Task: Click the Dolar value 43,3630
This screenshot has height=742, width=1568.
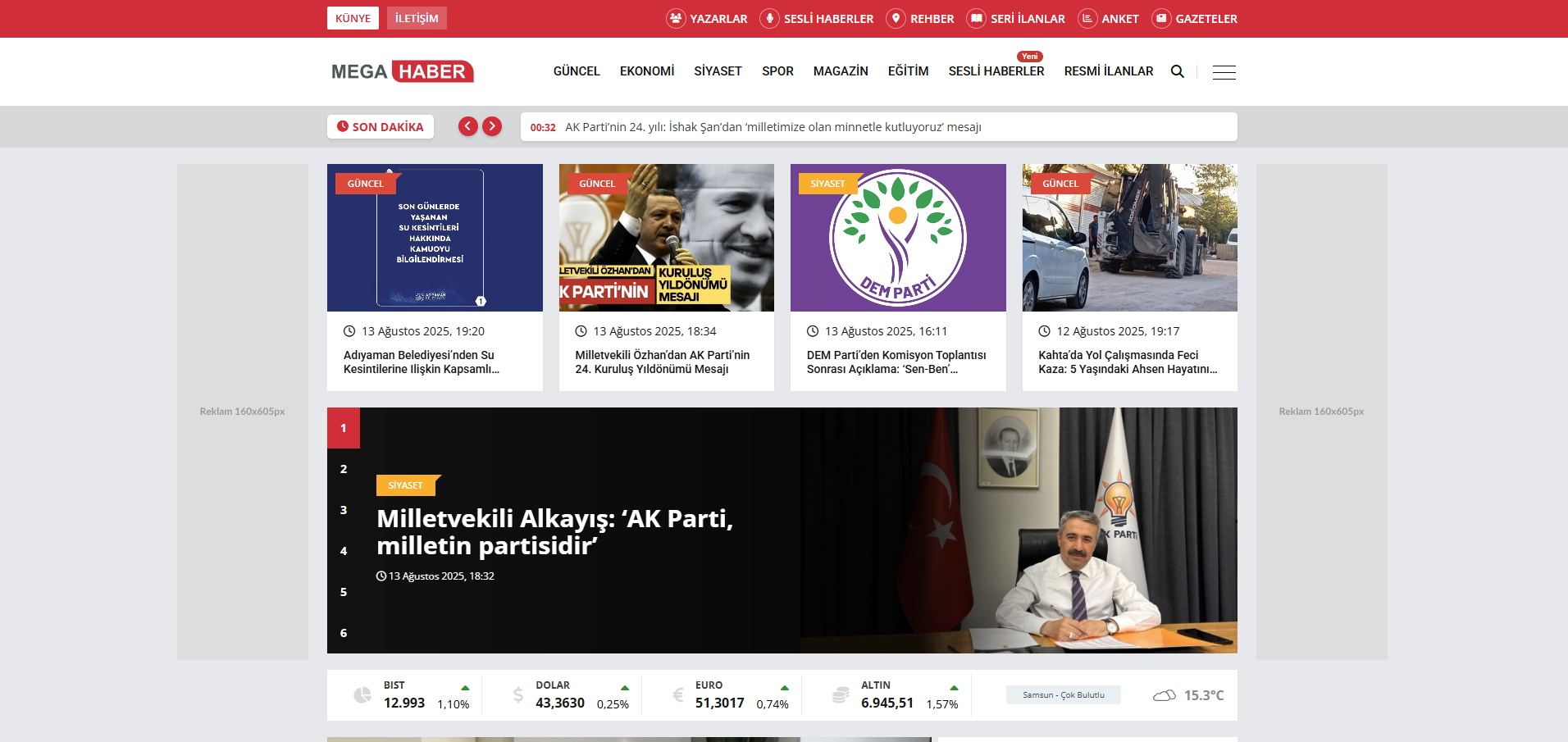Action: click(x=560, y=703)
